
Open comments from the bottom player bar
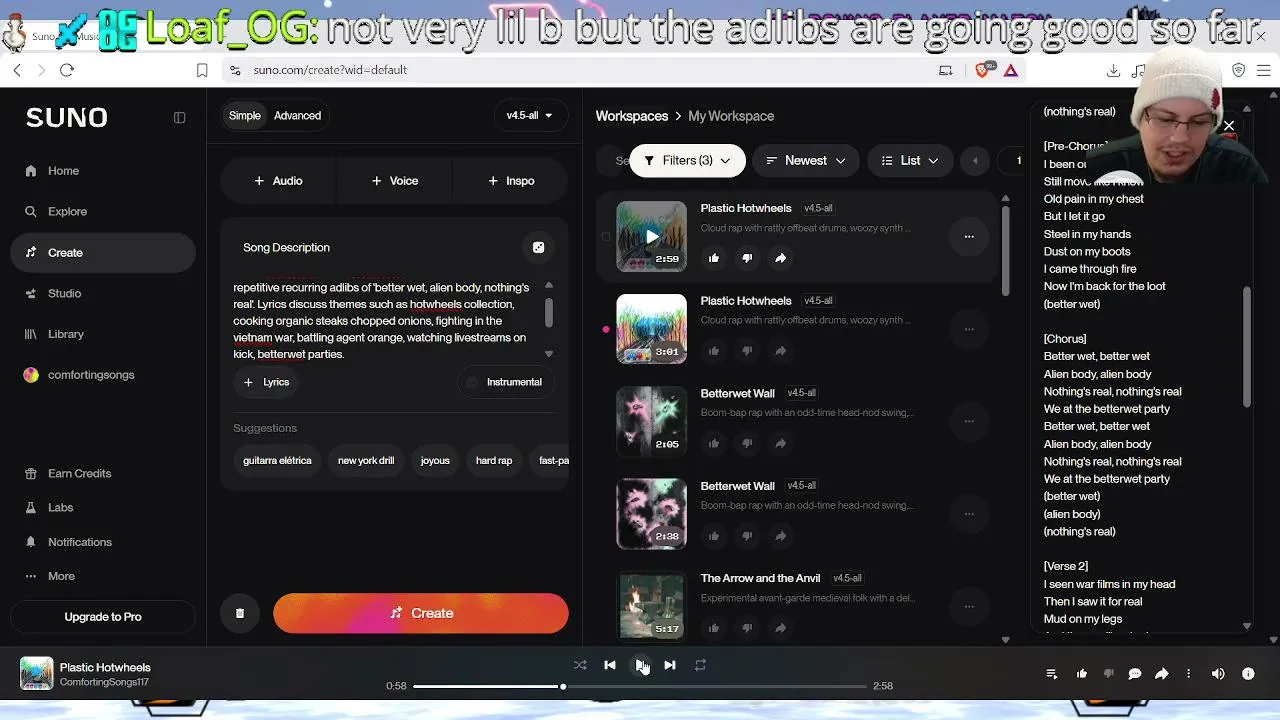(x=1135, y=674)
